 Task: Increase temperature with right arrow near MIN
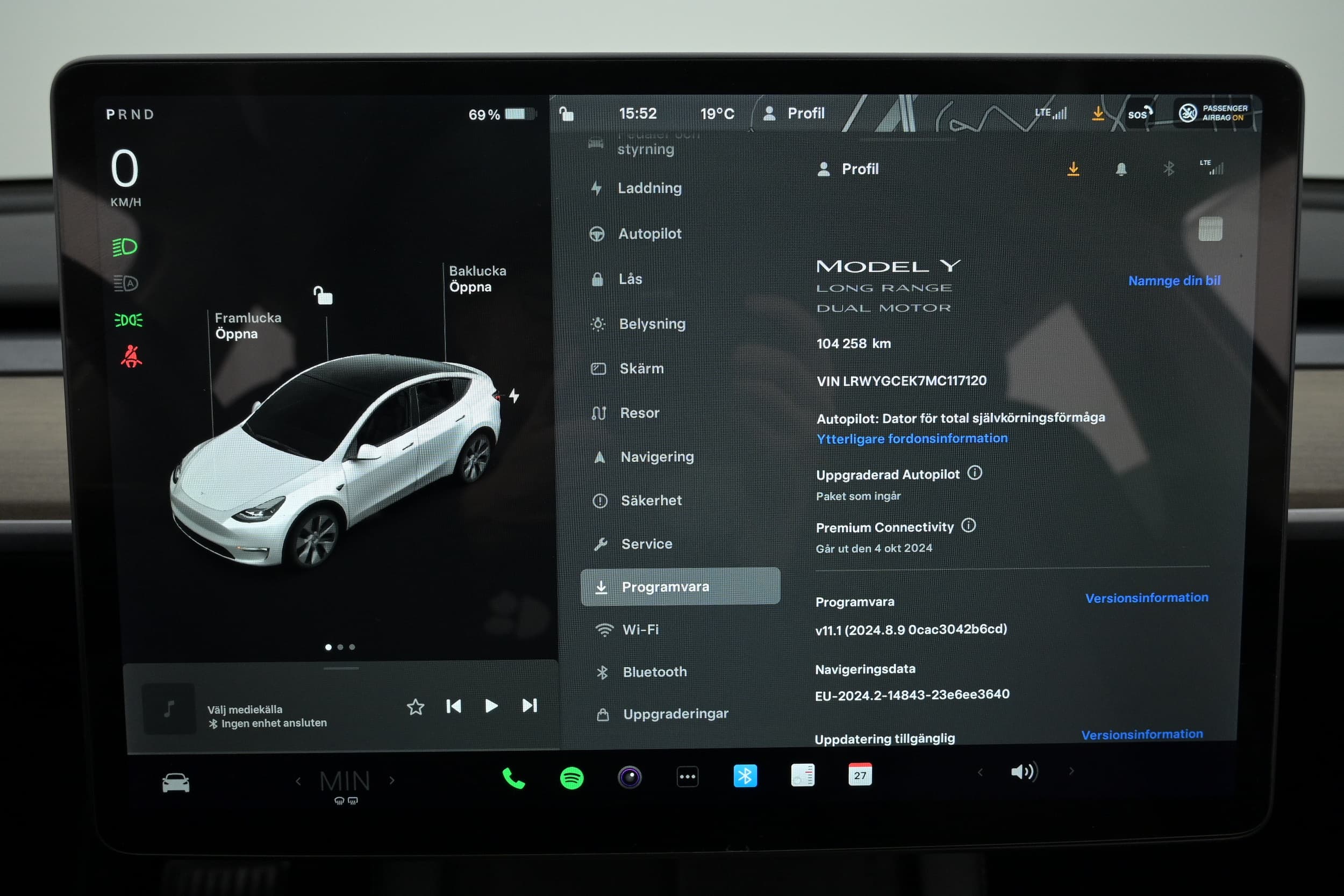[392, 780]
